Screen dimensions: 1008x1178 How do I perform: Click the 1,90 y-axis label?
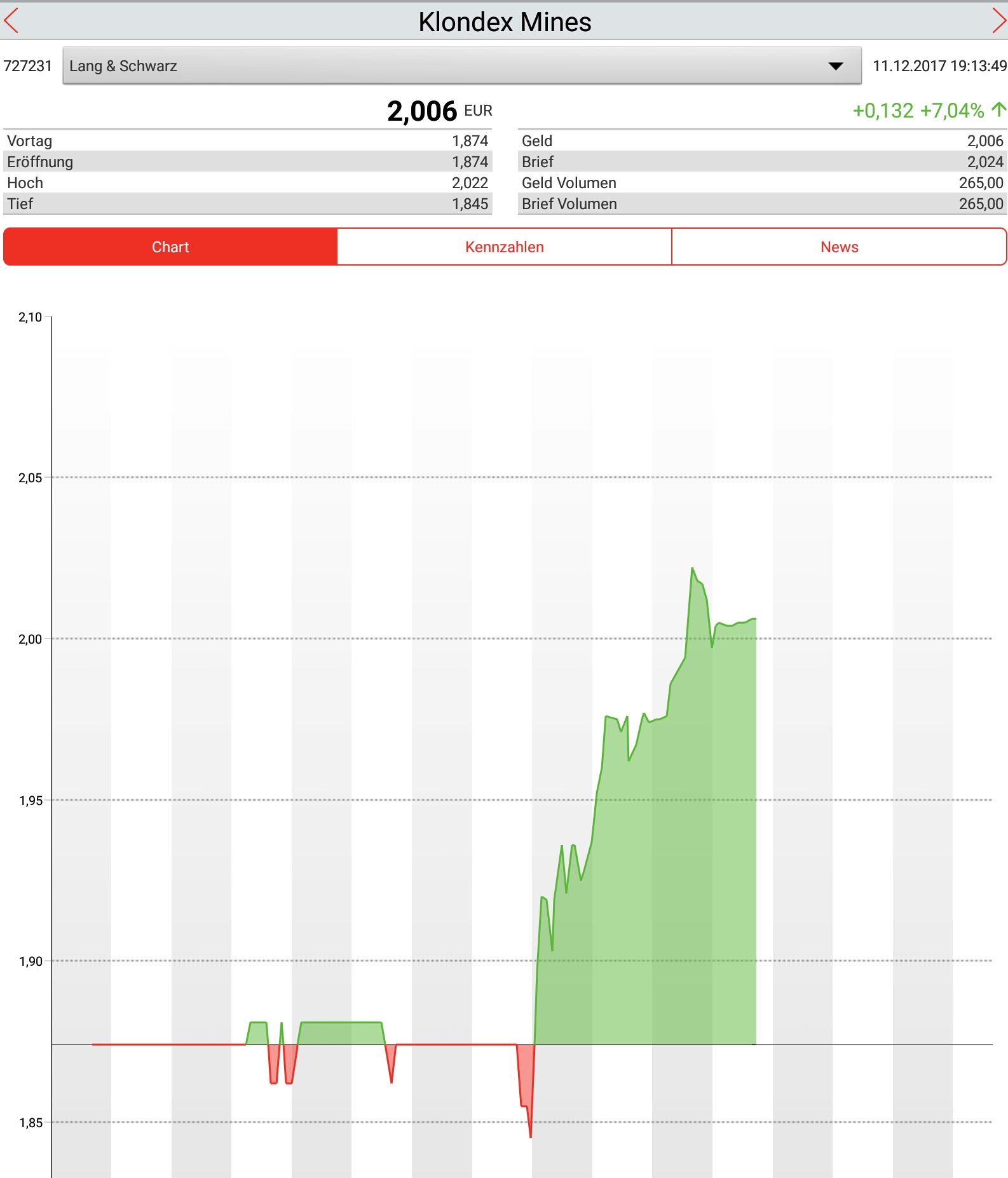tap(30, 961)
